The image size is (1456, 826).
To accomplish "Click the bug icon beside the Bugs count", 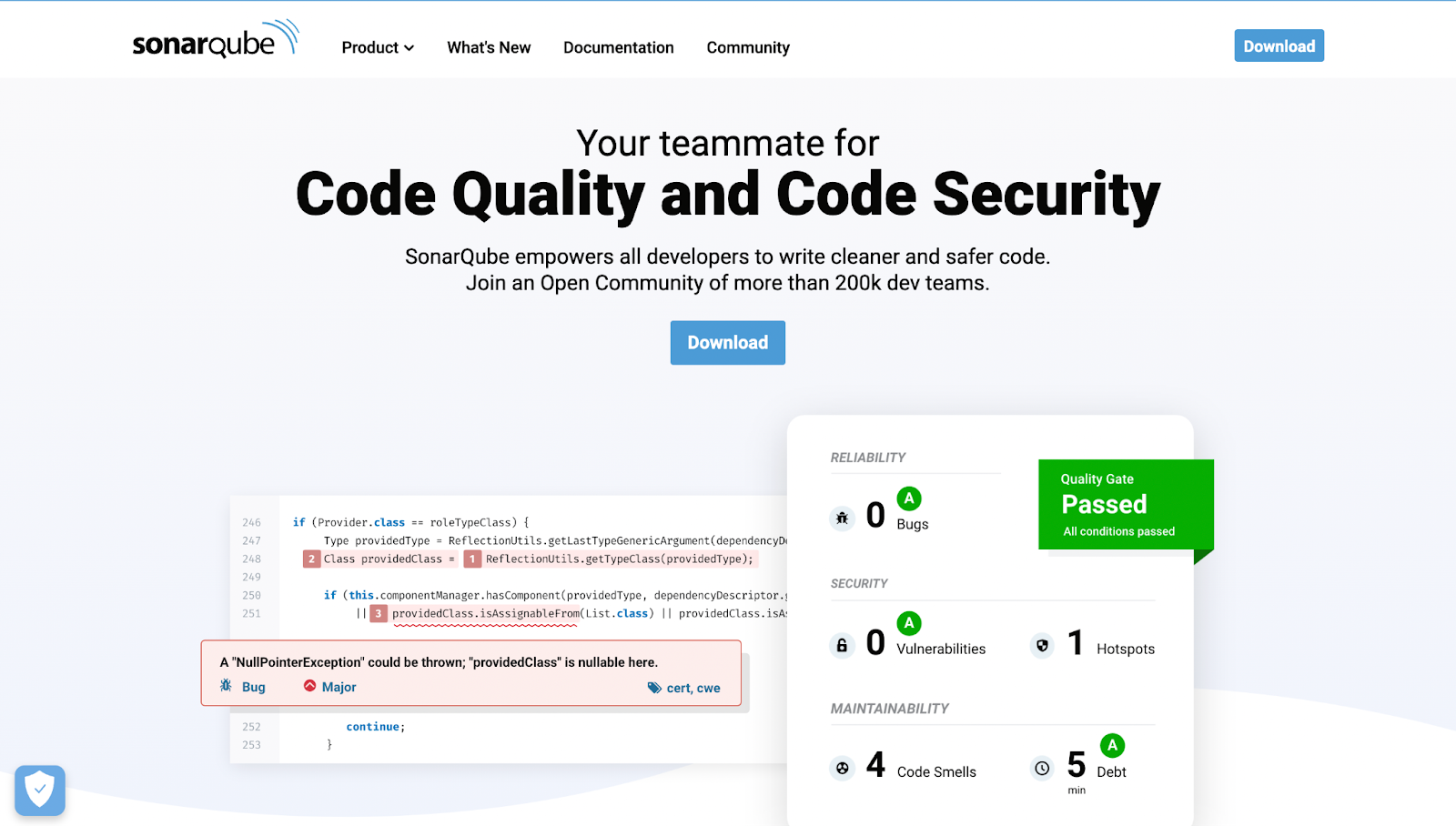I will click(x=842, y=517).
